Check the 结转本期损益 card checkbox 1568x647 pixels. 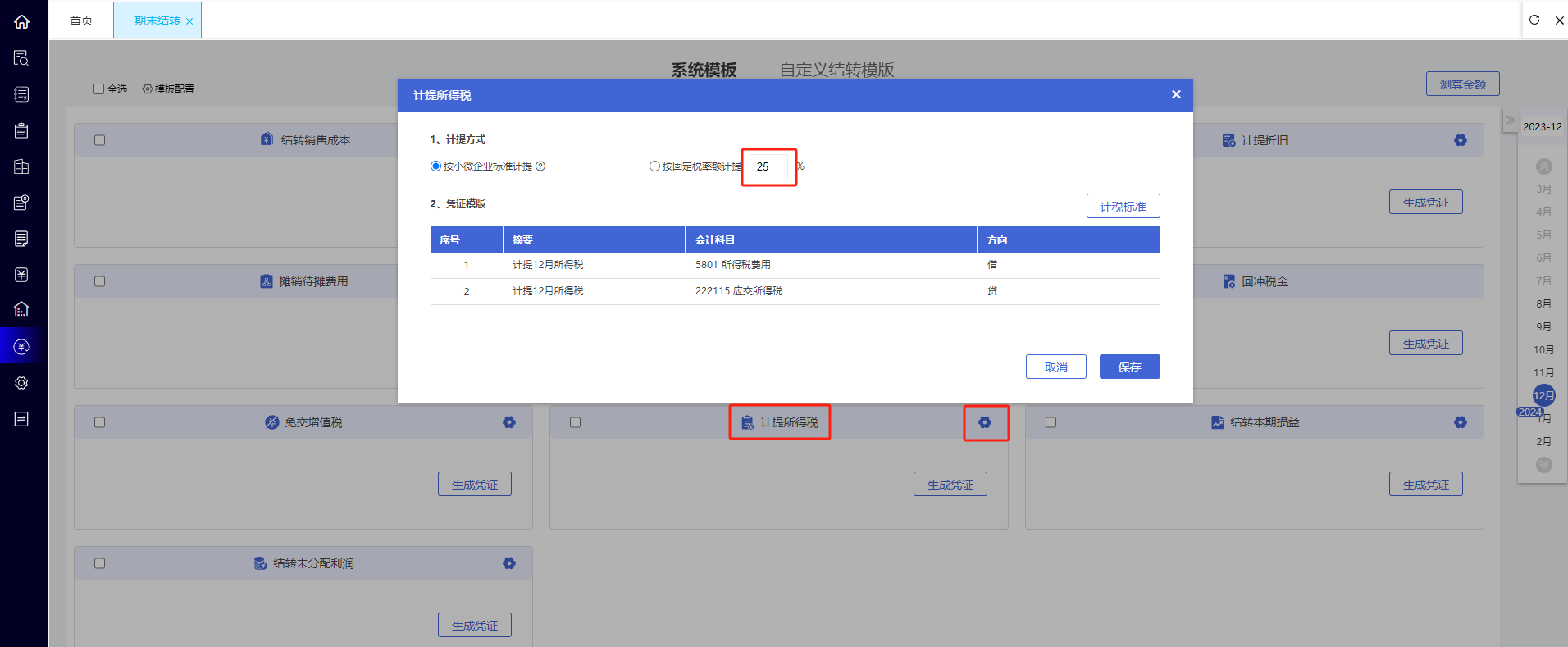click(1051, 422)
